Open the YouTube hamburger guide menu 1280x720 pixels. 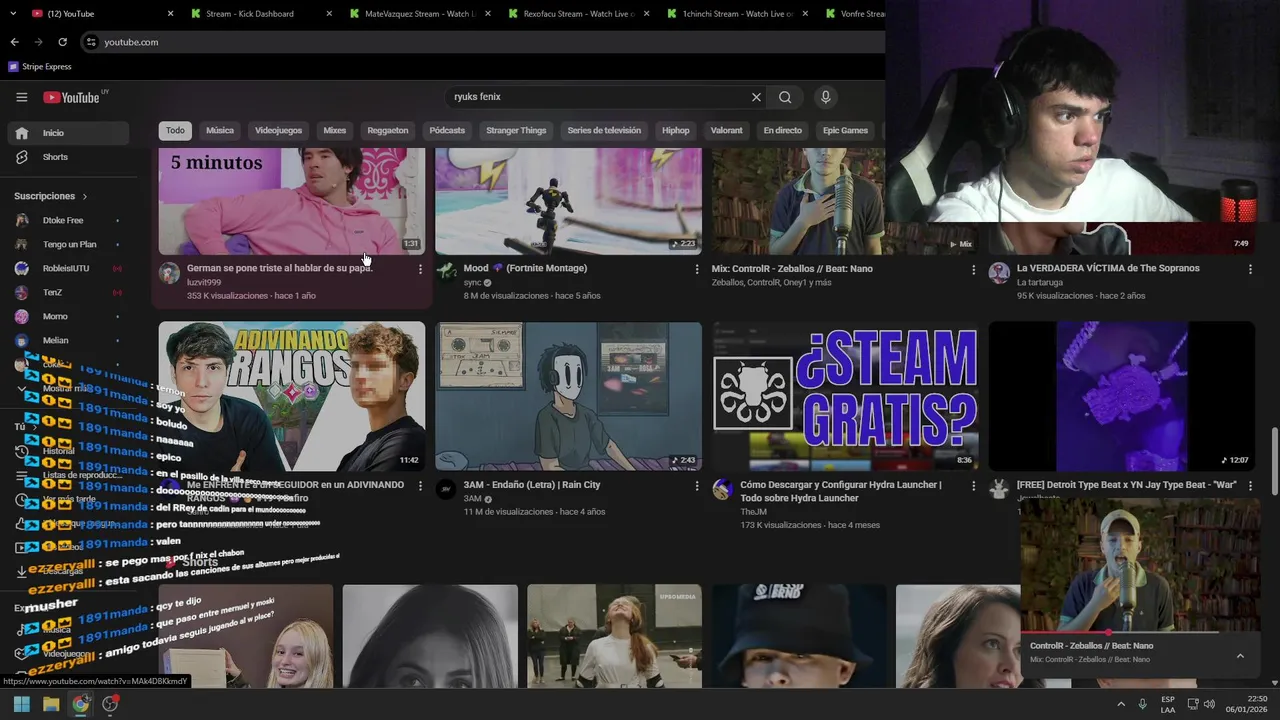(x=21, y=97)
